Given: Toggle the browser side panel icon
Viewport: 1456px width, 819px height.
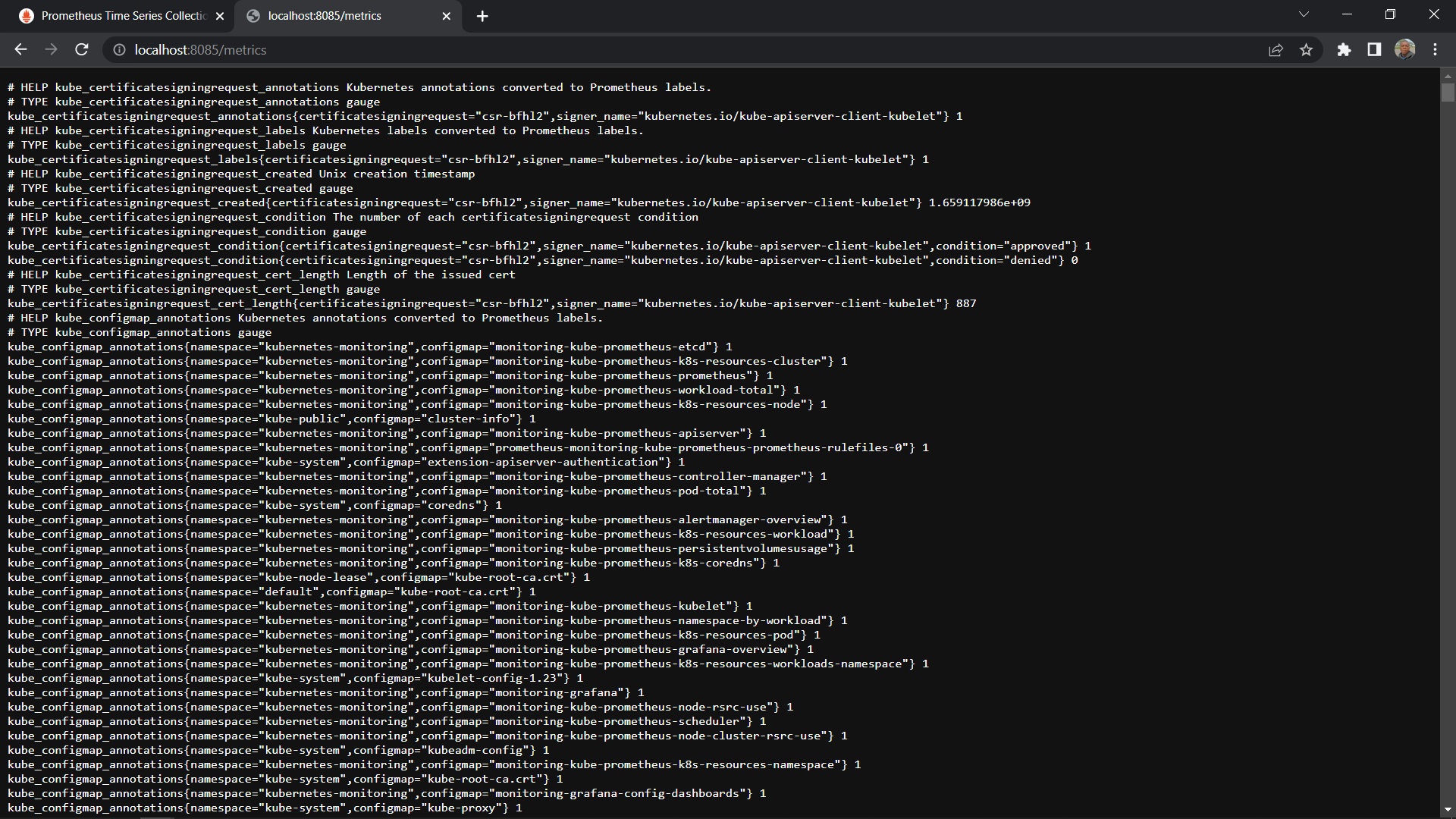Looking at the screenshot, I should click(x=1374, y=49).
